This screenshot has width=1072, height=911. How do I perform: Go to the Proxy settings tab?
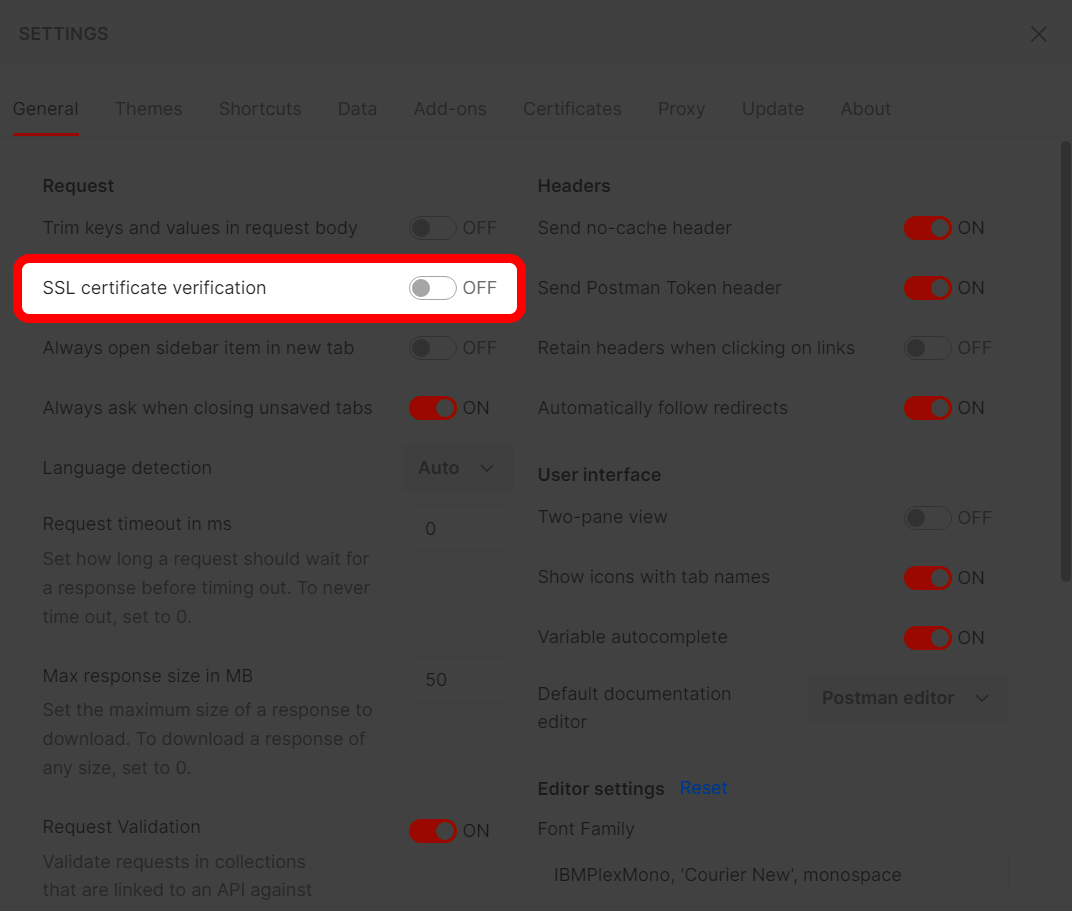click(x=681, y=109)
